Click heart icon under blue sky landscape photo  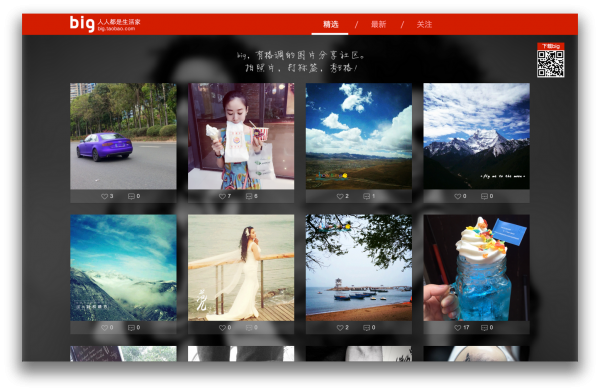click(x=340, y=196)
